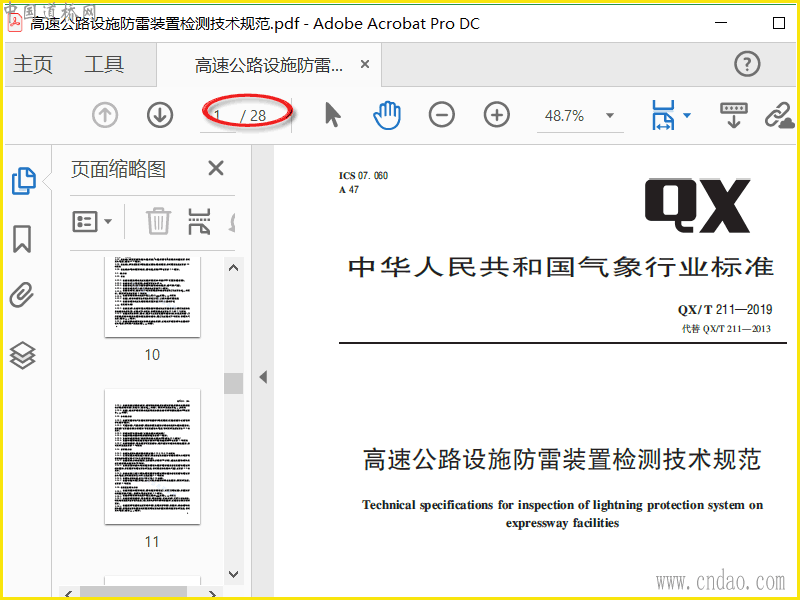The width and height of the screenshot is (800, 600).
Task: Collapse the navigation pane with triangle
Action: coord(263,377)
